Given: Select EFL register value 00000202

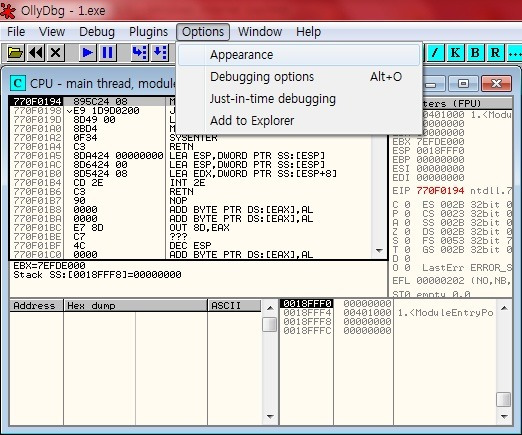Looking at the screenshot, I should click(x=440, y=281).
